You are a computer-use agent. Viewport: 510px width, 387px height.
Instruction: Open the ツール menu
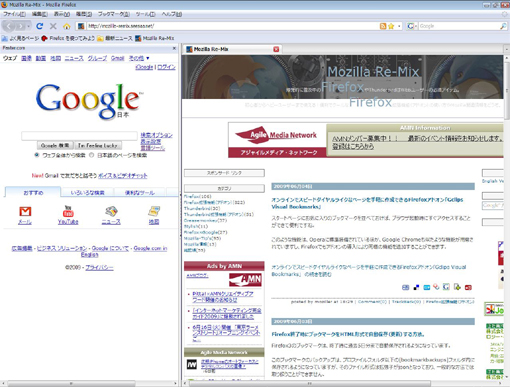point(145,14)
